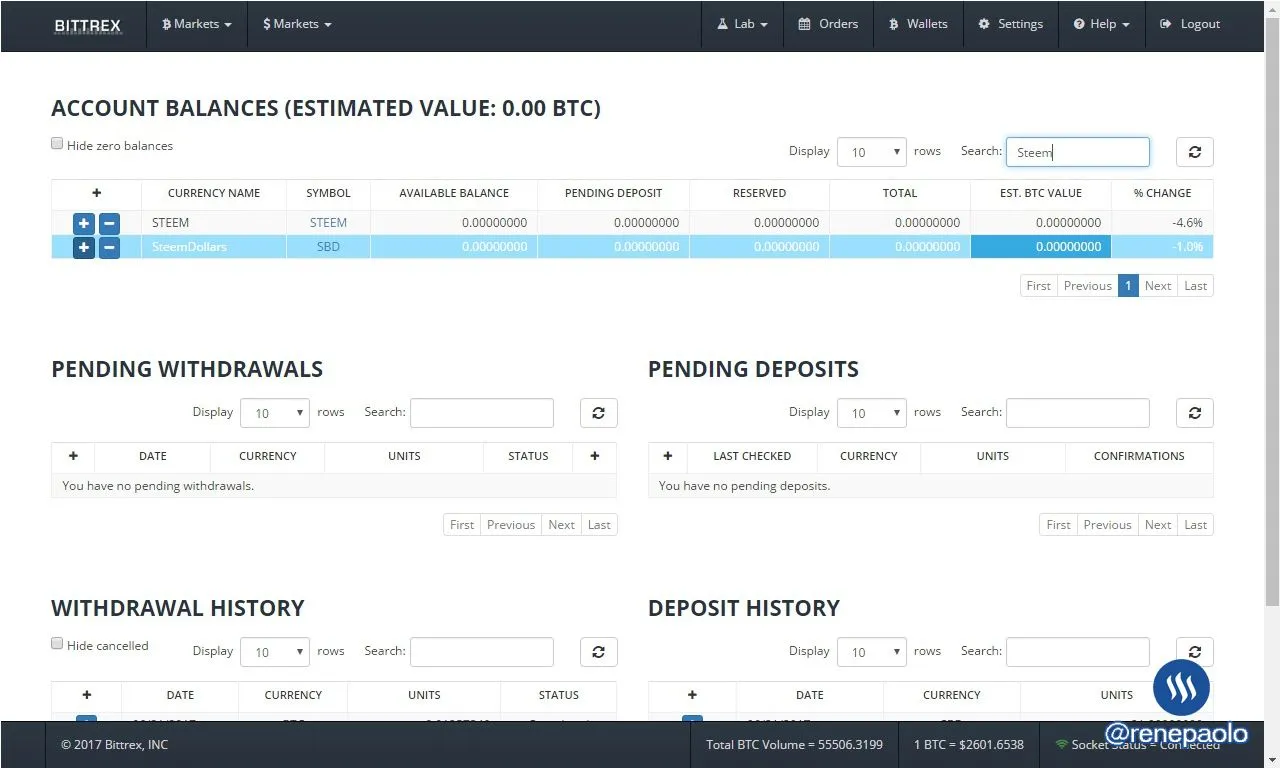Click the 1 BTC = $2601.6538 footer text
This screenshot has width=1280, height=768.
[969, 745]
